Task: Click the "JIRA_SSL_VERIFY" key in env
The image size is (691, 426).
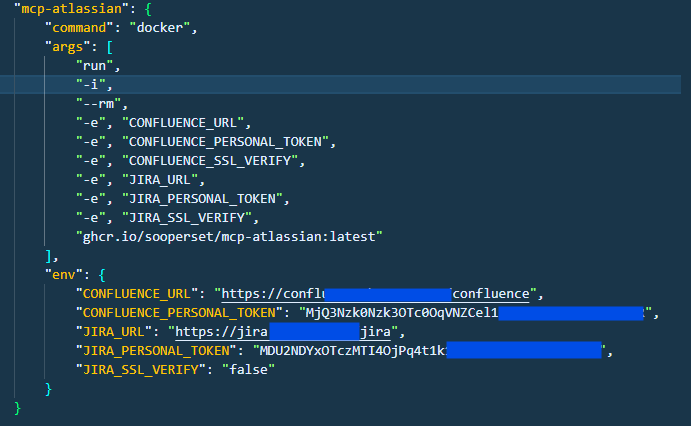Action: pyautogui.click(x=141, y=370)
